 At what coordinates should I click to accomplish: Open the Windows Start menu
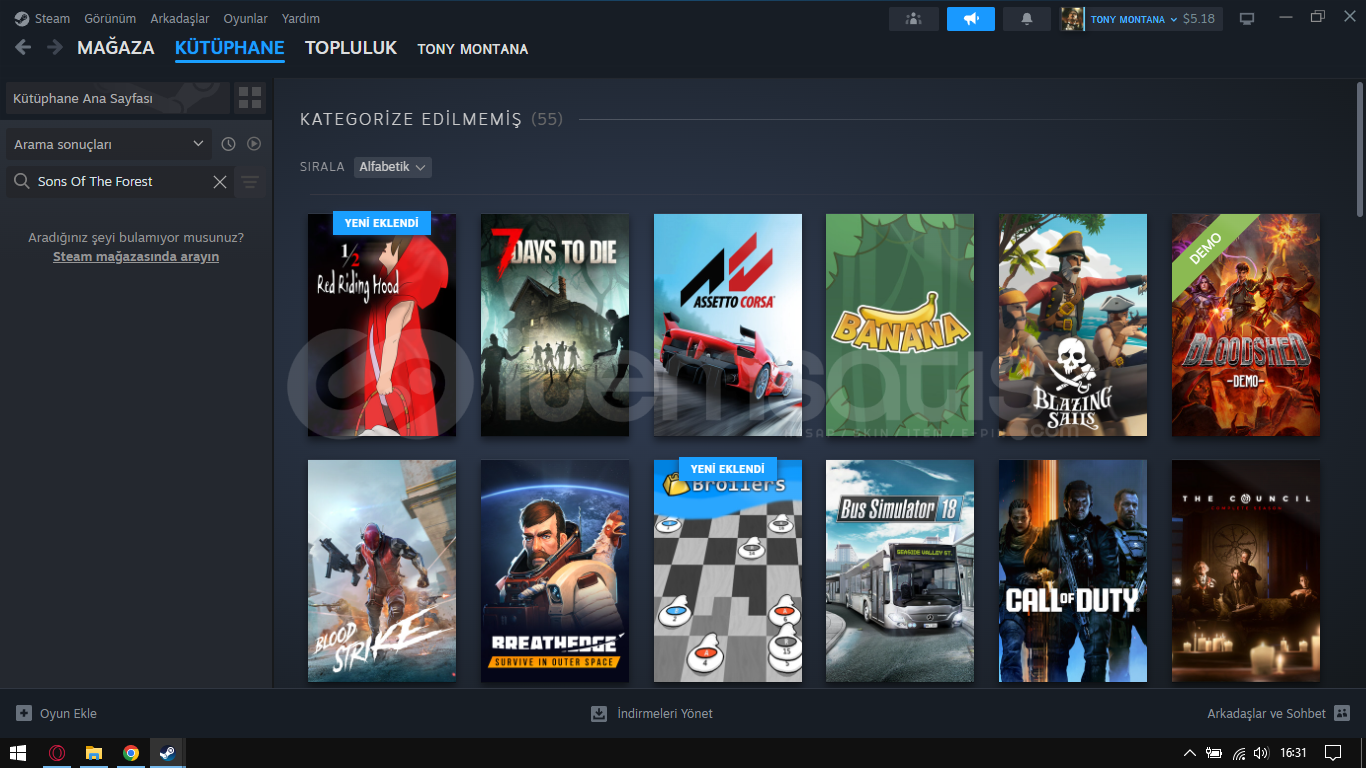coord(18,753)
